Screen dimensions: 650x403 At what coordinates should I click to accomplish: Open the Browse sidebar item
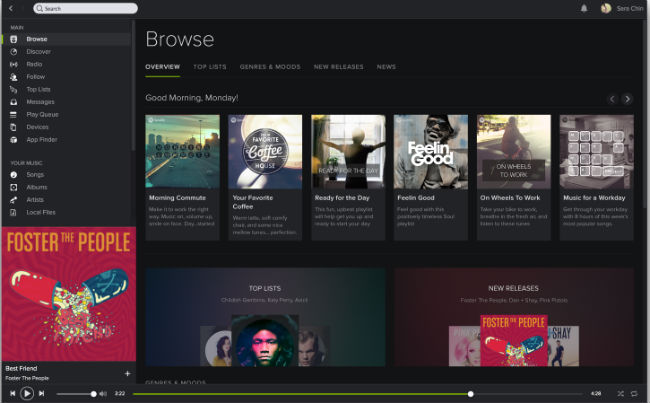pos(66,39)
